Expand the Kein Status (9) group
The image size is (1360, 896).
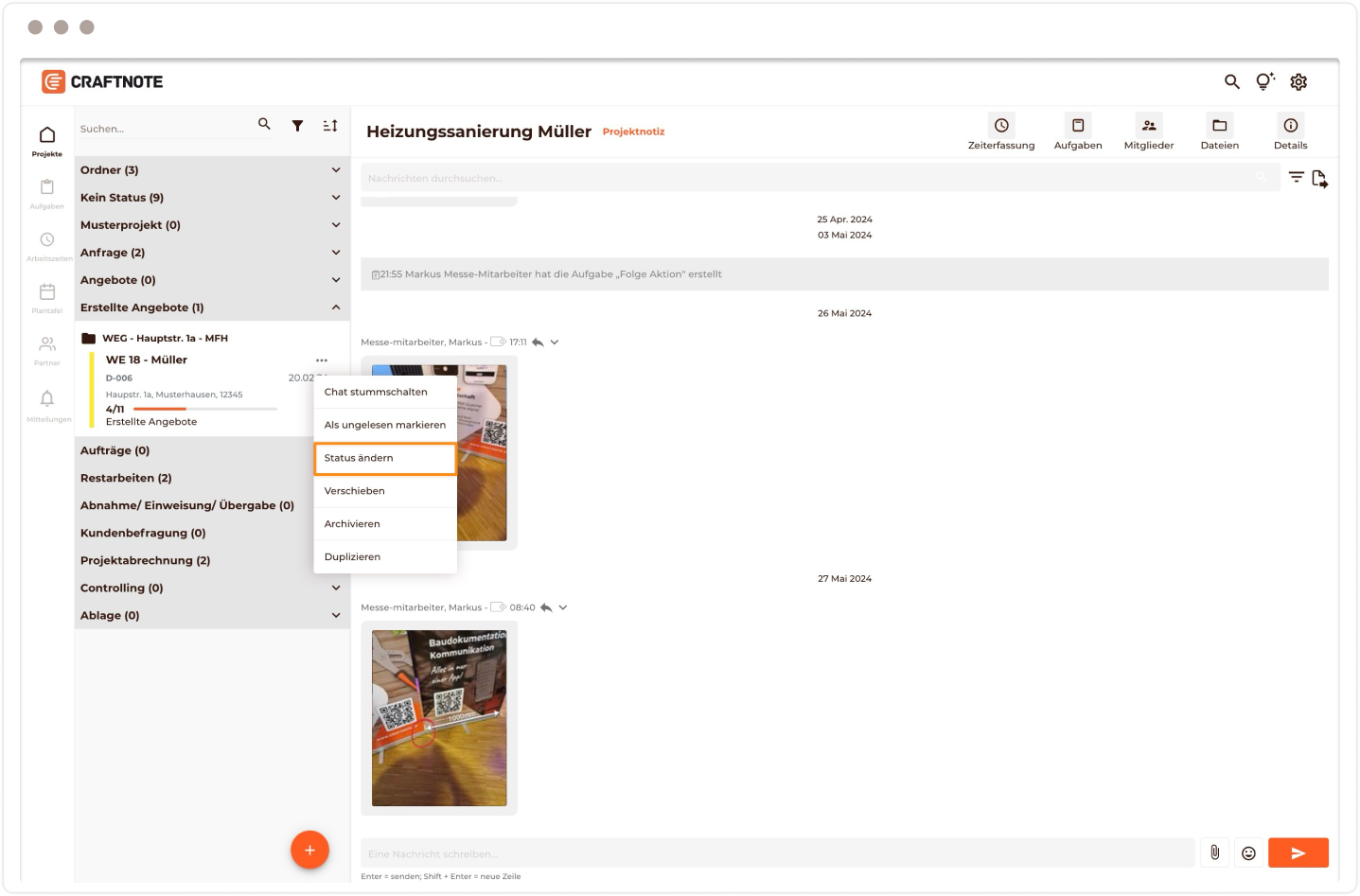(x=335, y=198)
